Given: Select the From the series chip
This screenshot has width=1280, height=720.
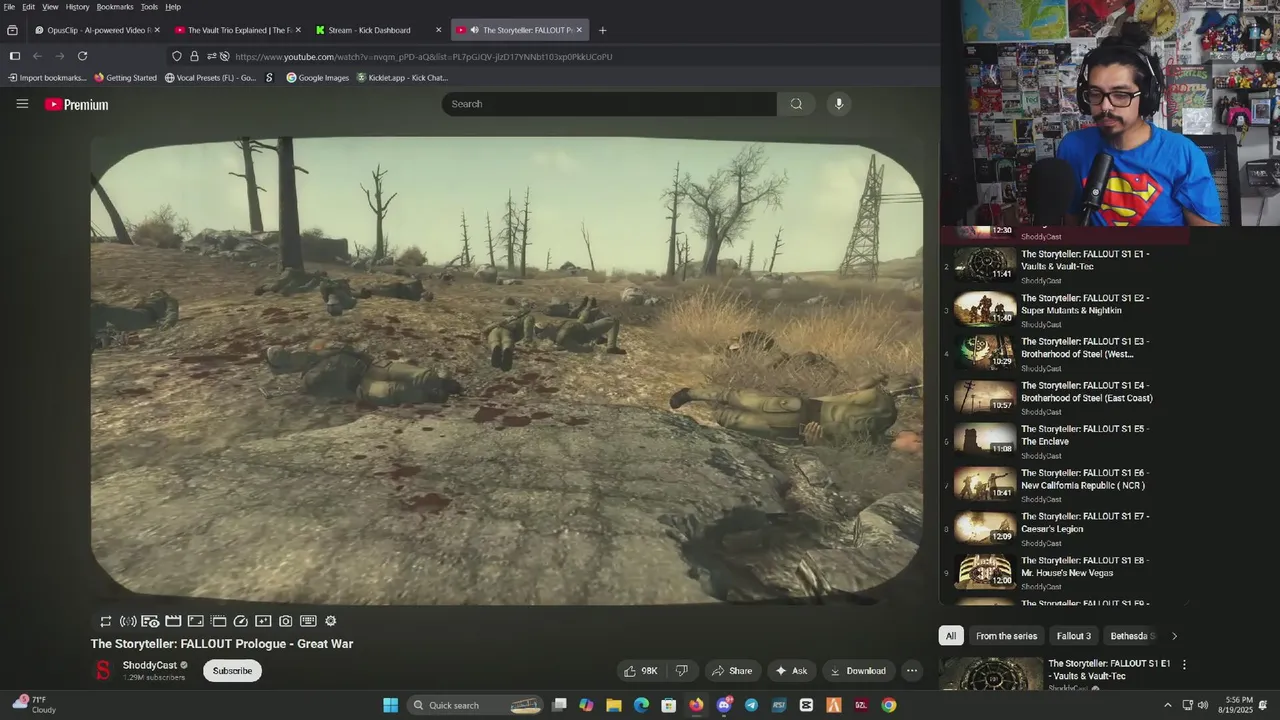Looking at the screenshot, I should [x=1006, y=636].
